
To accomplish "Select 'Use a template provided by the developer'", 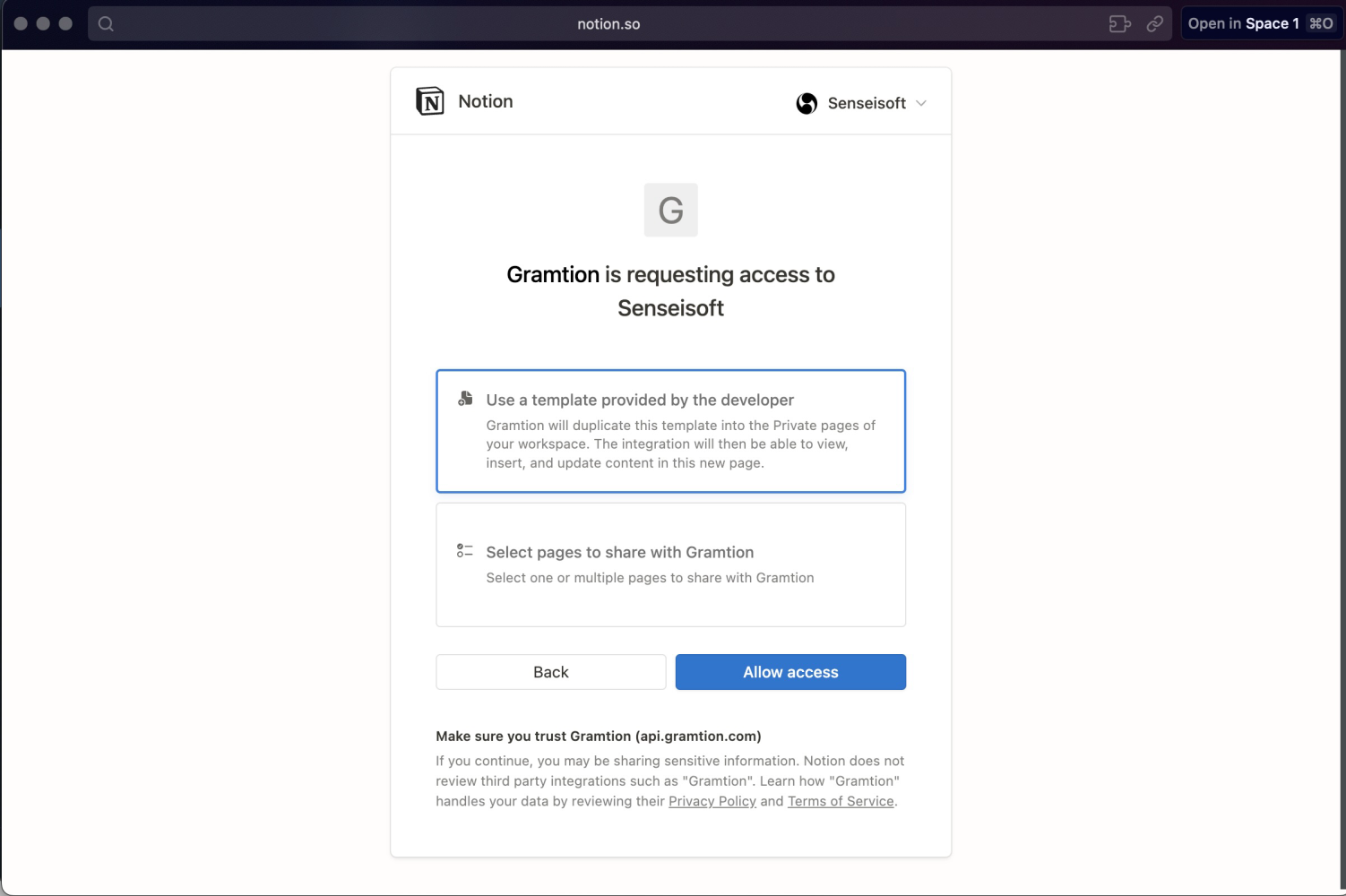I will 670,431.
